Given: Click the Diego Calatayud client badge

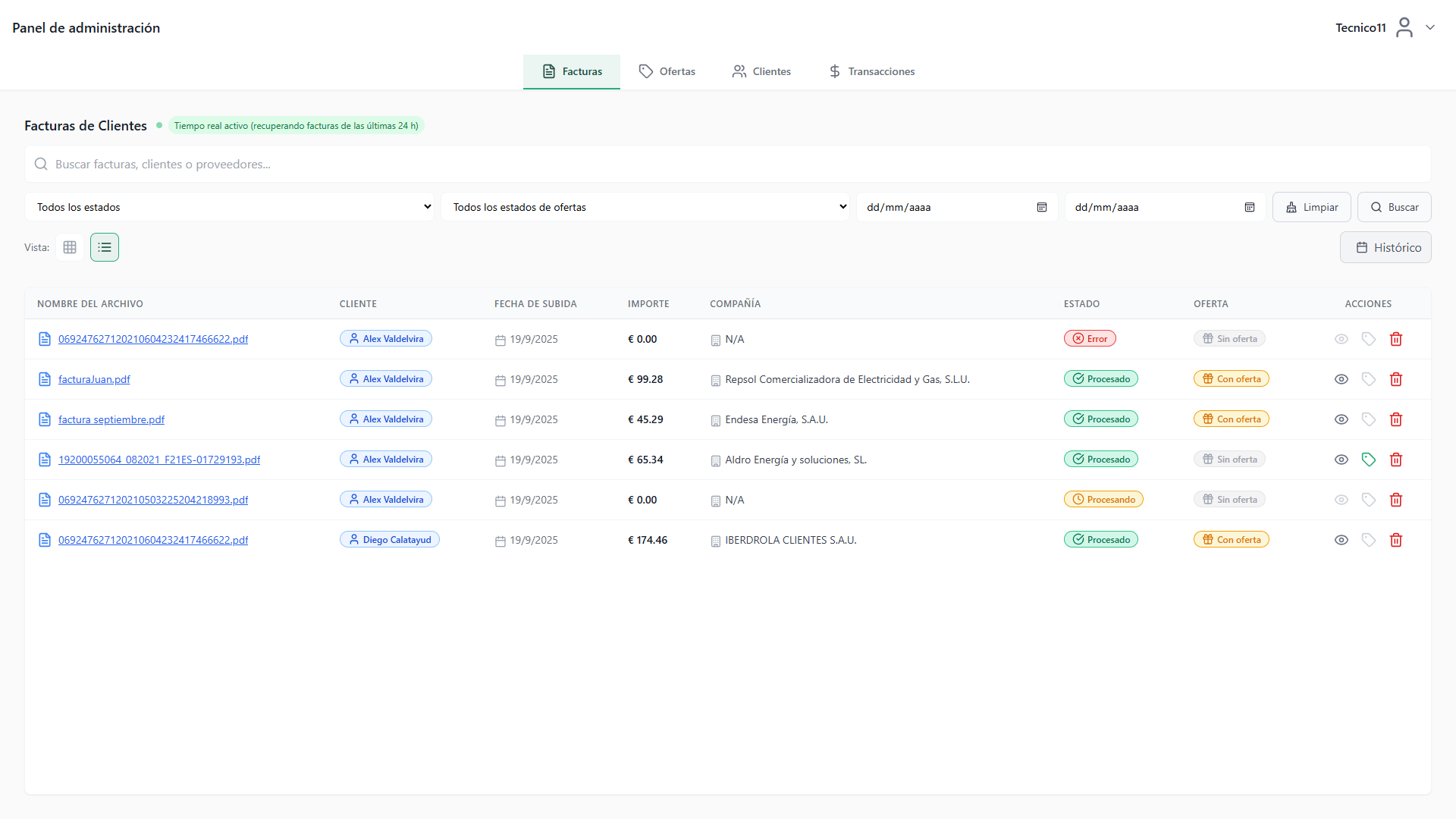Looking at the screenshot, I should (x=390, y=540).
